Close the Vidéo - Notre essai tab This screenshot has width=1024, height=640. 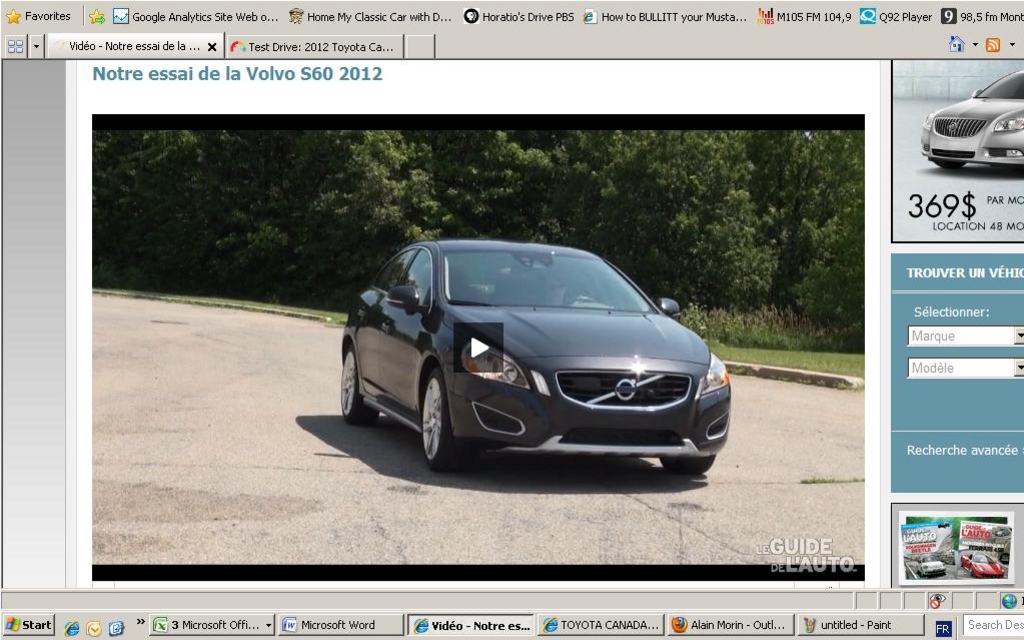(212, 47)
